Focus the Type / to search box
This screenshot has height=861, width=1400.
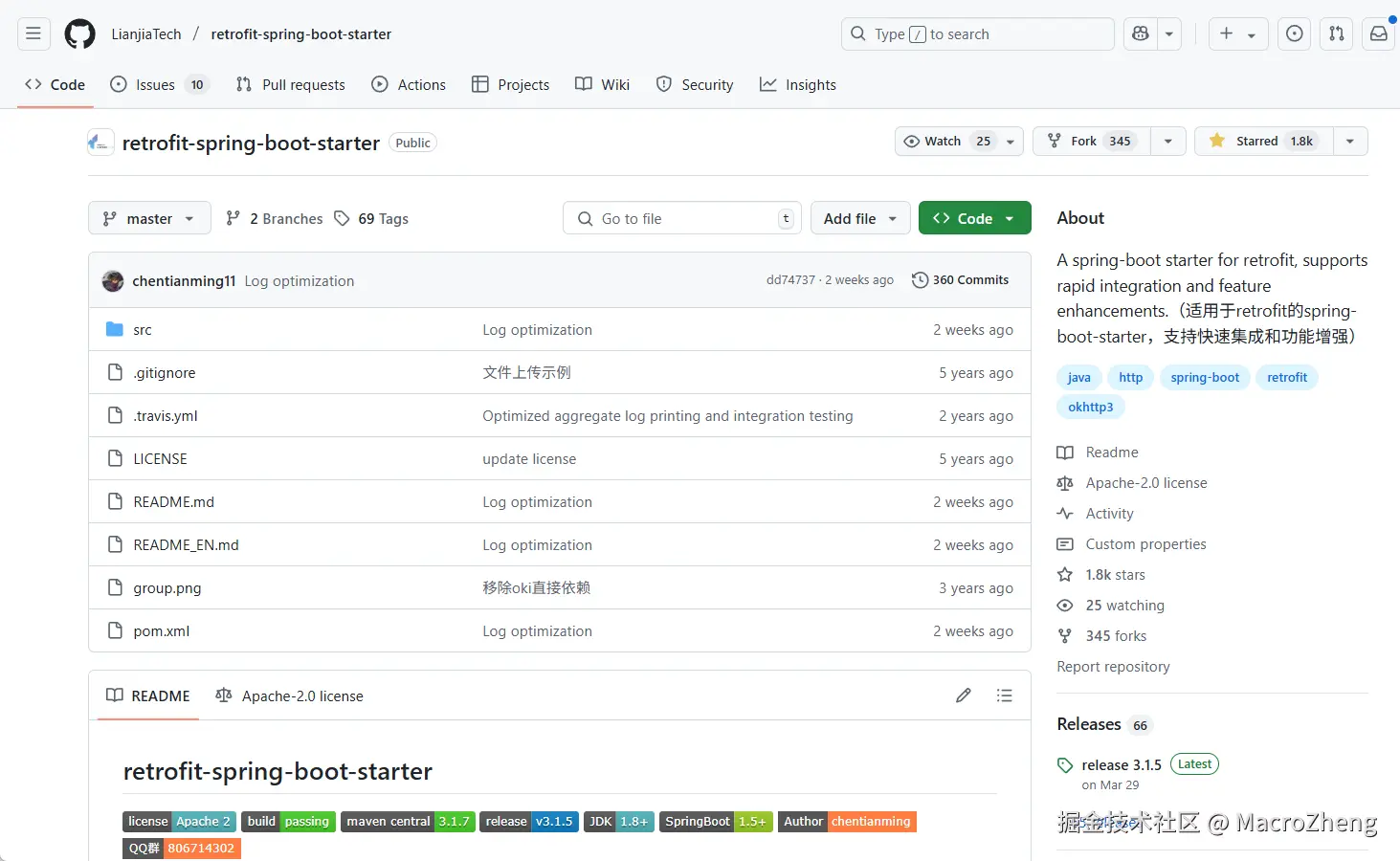978,33
